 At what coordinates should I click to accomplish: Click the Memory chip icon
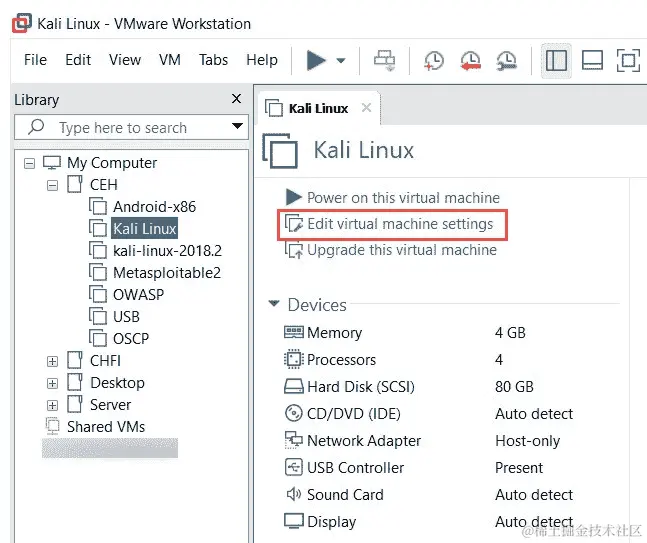coord(294,332)
